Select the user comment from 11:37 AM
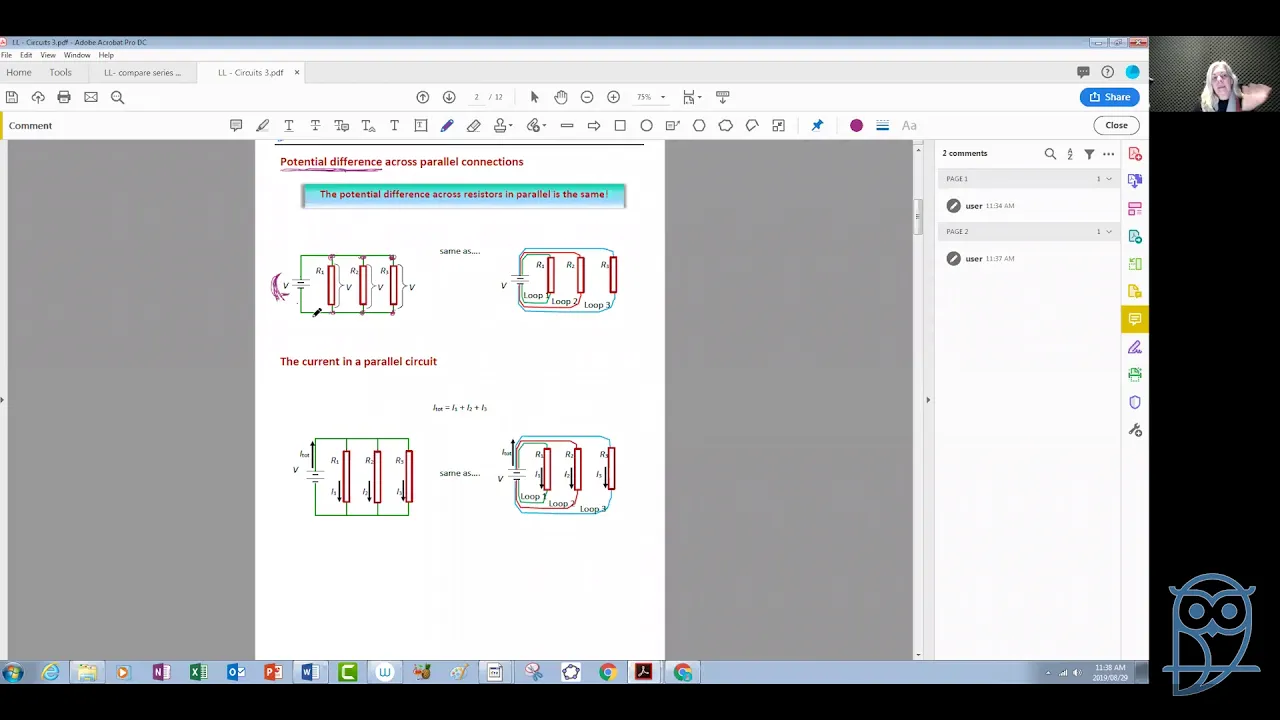The height and width of the screenshot is (720, 1280). coord(1028,259)
